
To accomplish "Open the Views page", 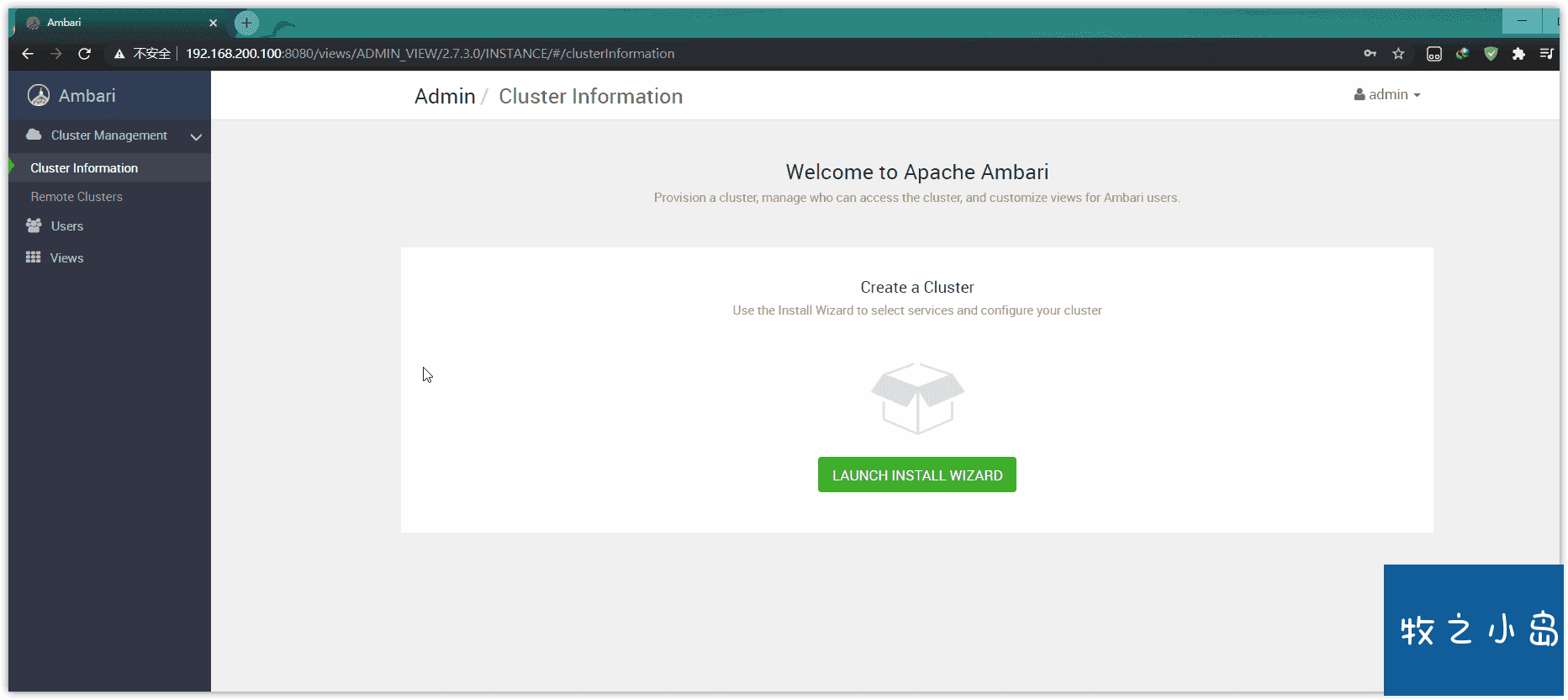I will (x=66, y=258).
